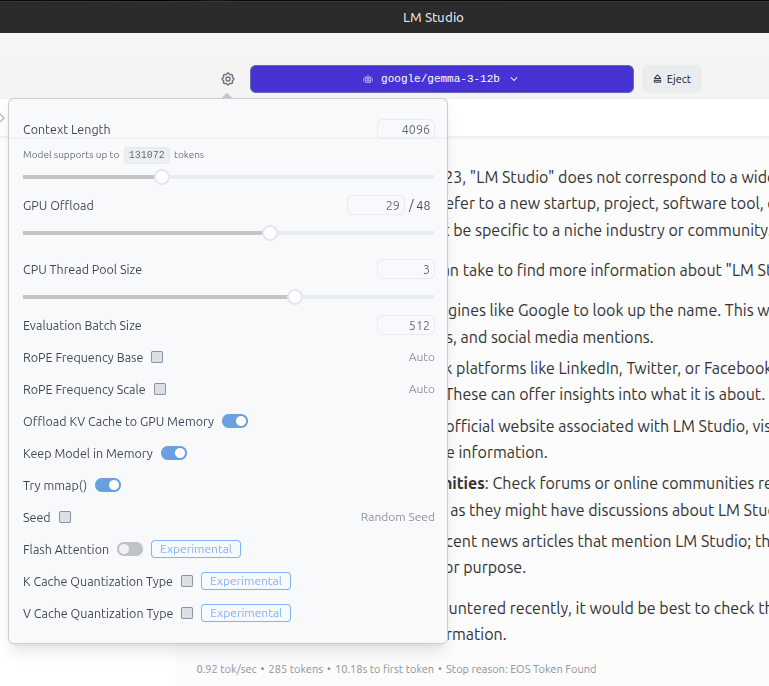Disable Keep Model in Memory switch
This screenshot has height=686, width=769.
click(x=174, y=453)
